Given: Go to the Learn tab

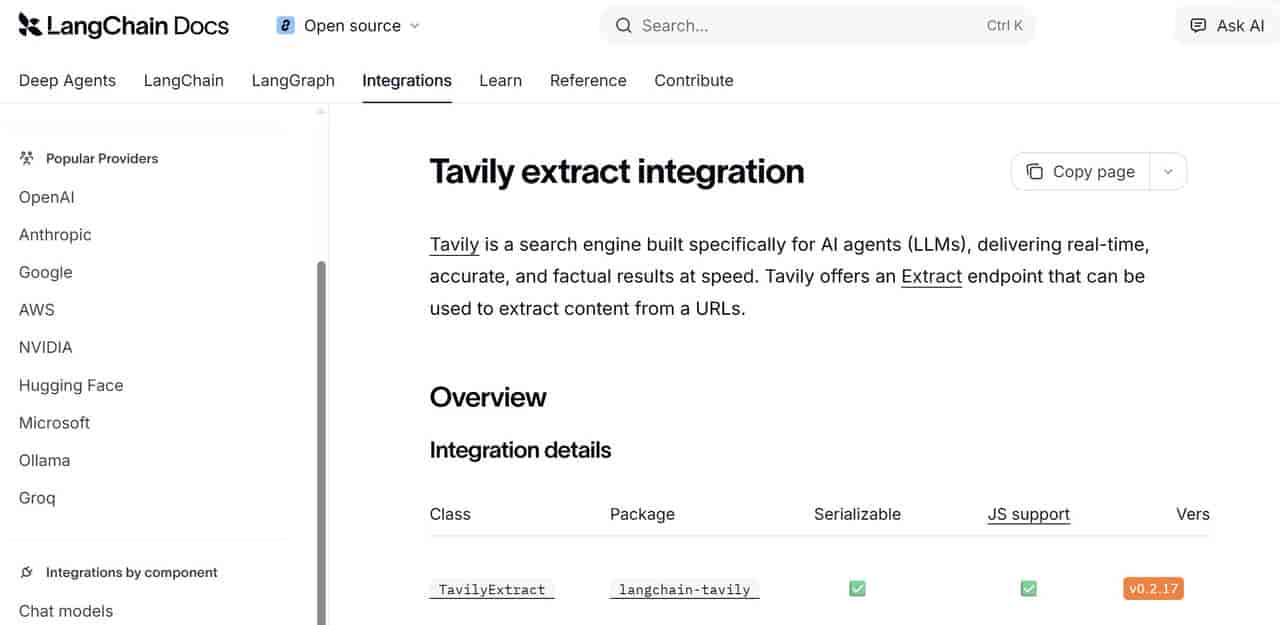Looking at the screenshot, I should (501, 80).
